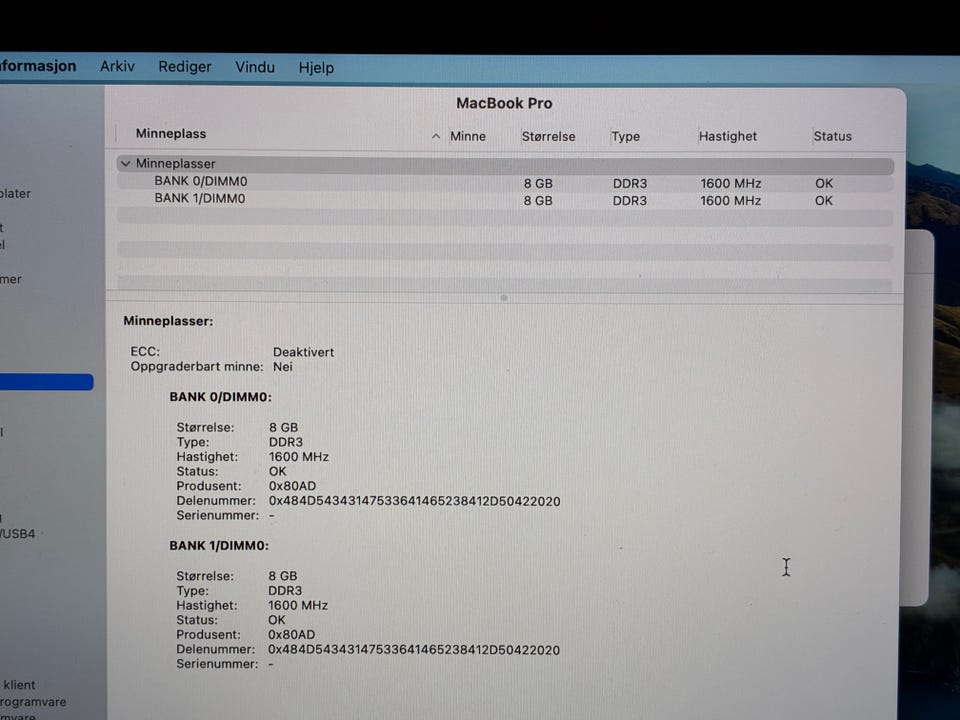
Task: Click Status OK in BANK 1 details
Action: pyautogui.click(x=277, y=620)
